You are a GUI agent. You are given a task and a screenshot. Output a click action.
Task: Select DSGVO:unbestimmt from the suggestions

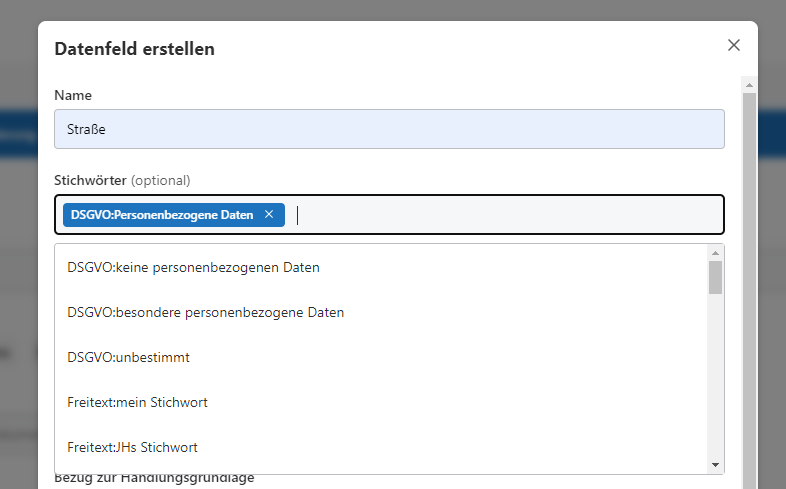pos(128,357)
